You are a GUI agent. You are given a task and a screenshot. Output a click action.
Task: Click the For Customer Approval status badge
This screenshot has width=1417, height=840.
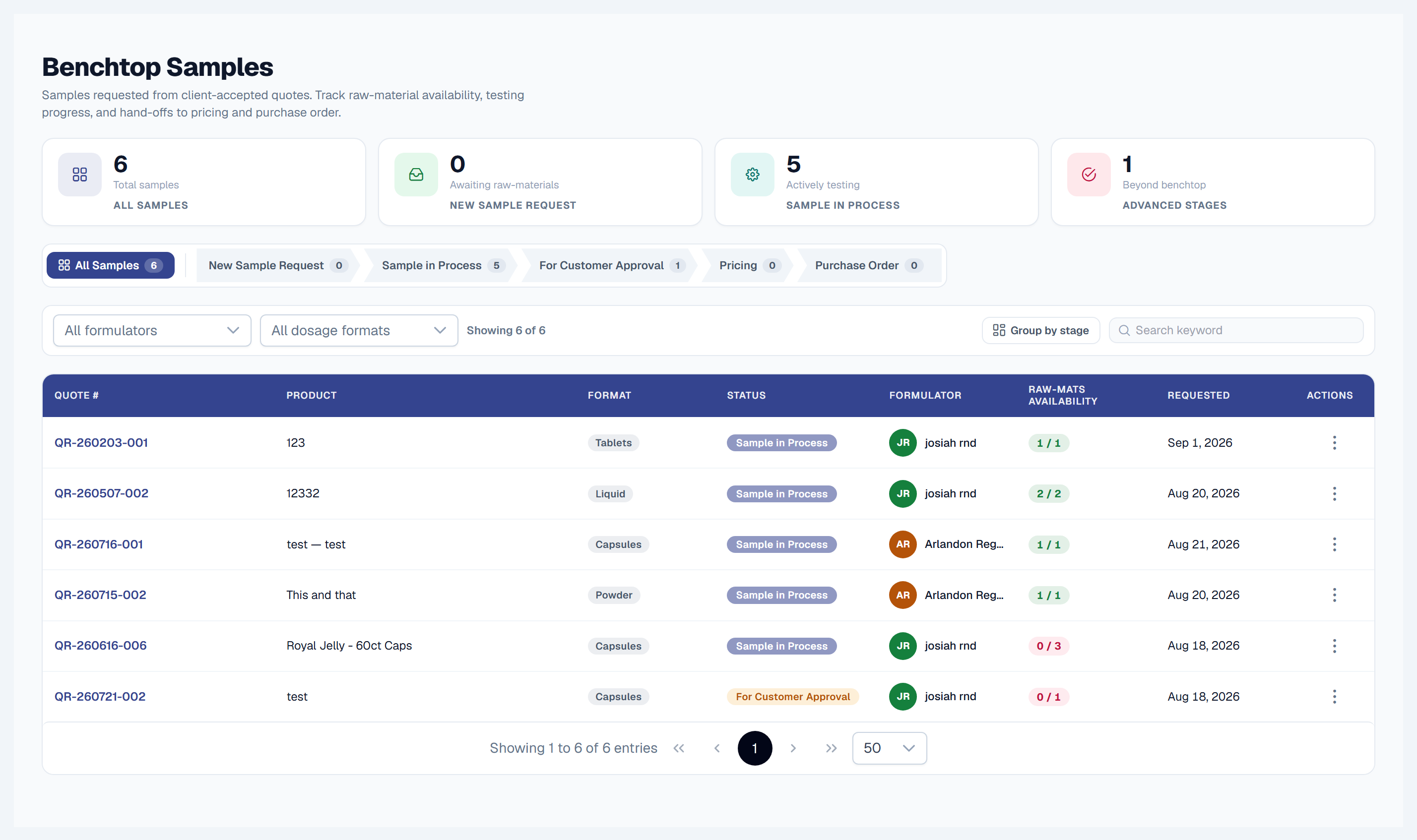click(793, 697)
